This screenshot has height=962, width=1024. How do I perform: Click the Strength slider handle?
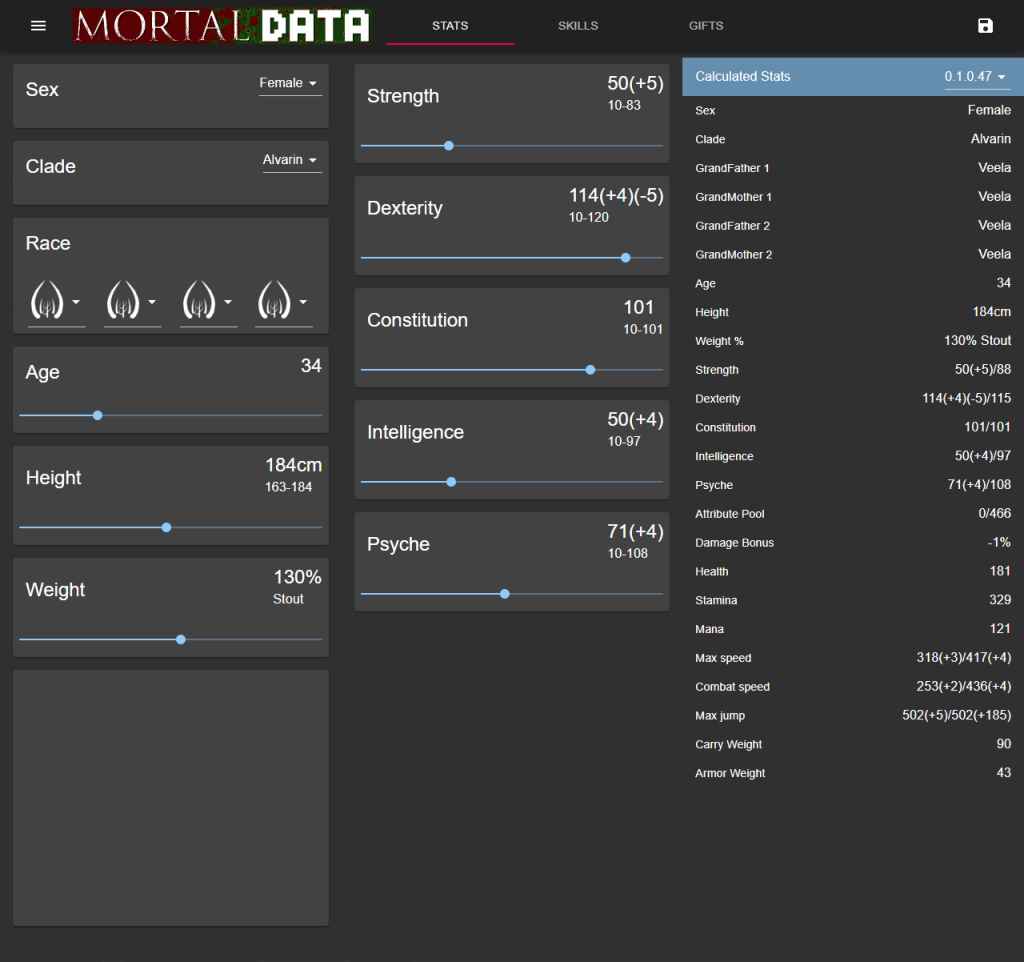pos(449,146)
